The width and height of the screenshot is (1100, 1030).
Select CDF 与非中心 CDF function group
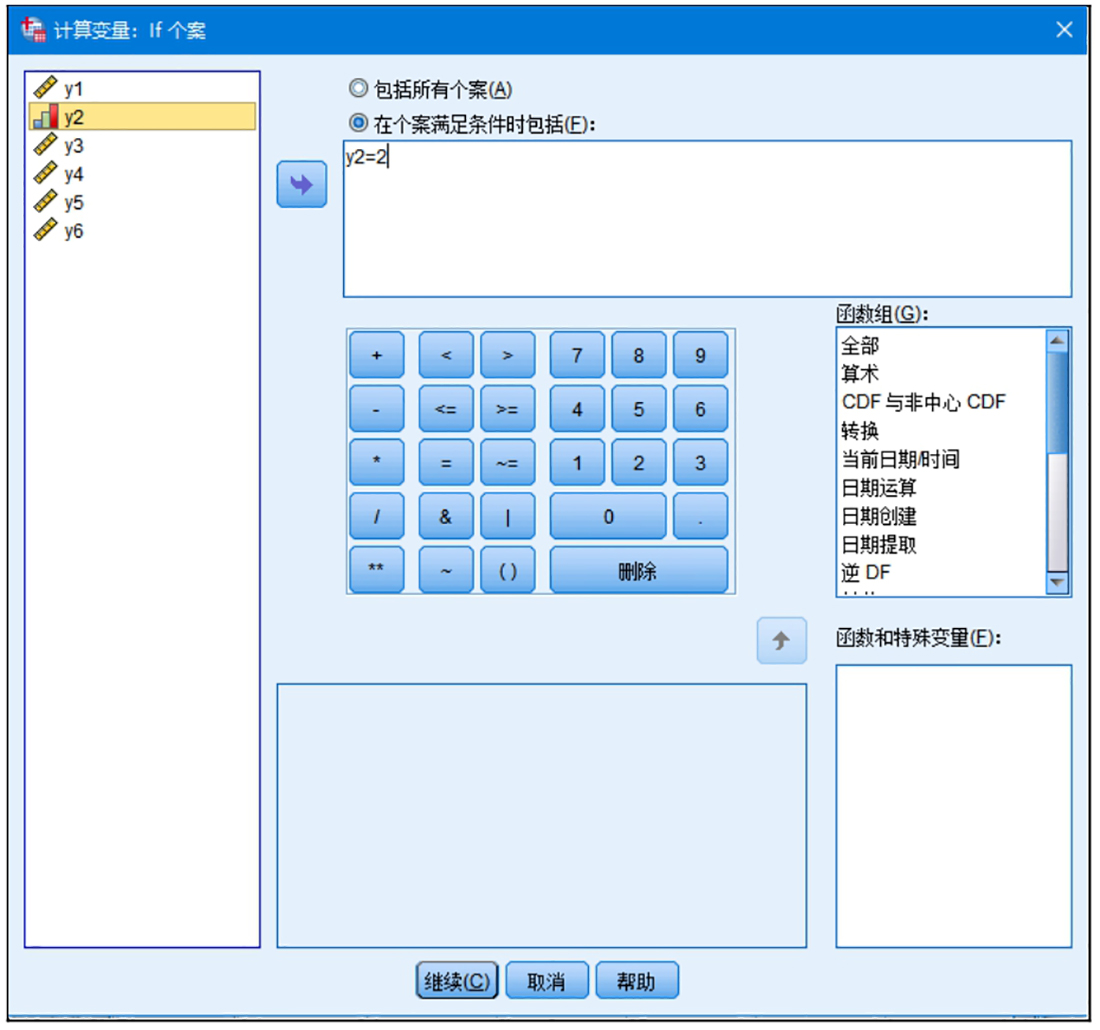[x=942, y=402]
